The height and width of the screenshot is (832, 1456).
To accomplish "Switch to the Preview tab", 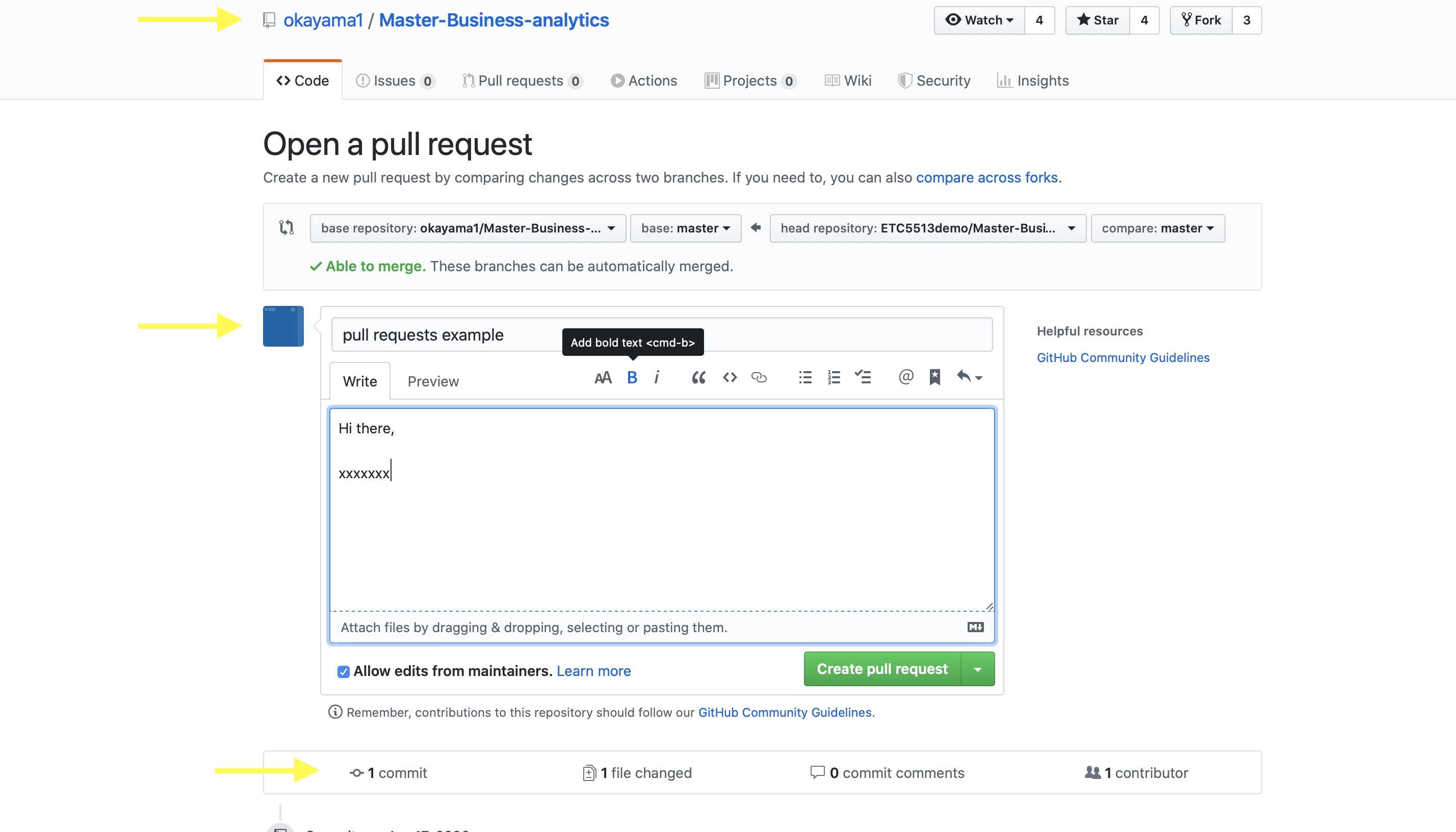I will click(x=433, y=381).
